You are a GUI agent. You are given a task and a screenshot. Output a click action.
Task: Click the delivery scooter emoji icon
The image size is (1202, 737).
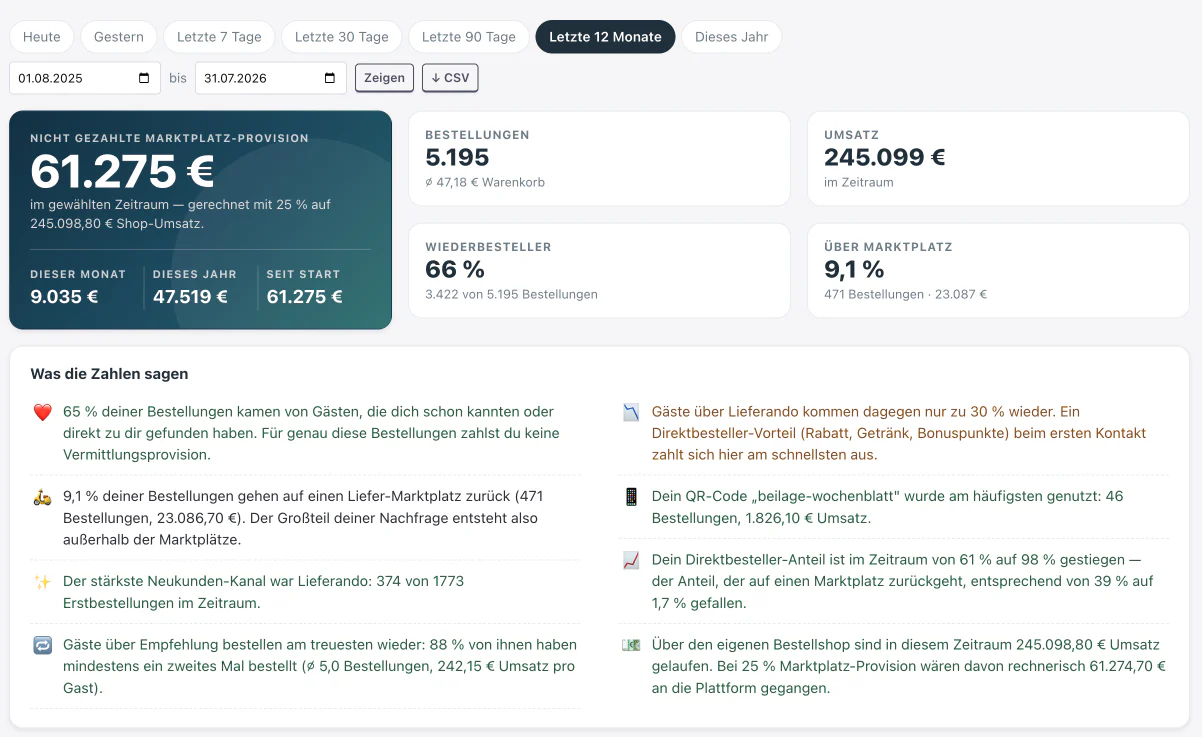point(42,496)
